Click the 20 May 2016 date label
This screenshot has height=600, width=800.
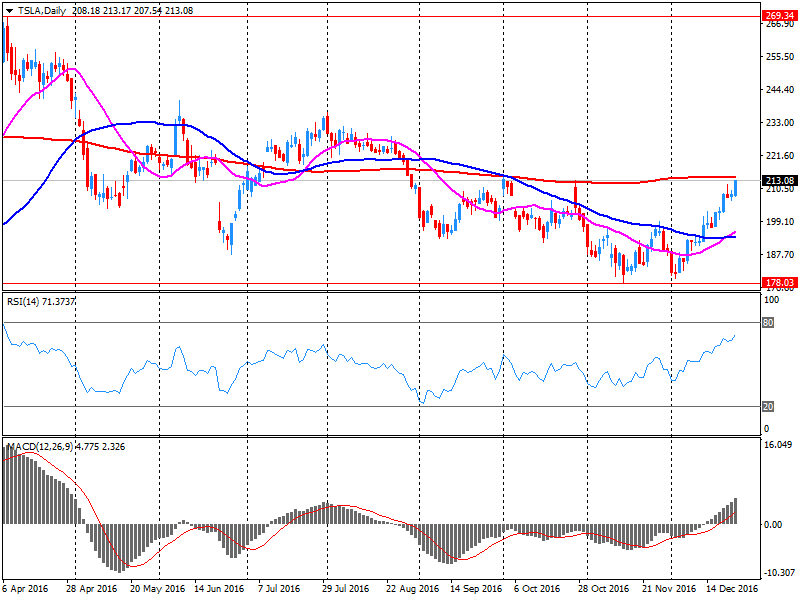point(156,590)
